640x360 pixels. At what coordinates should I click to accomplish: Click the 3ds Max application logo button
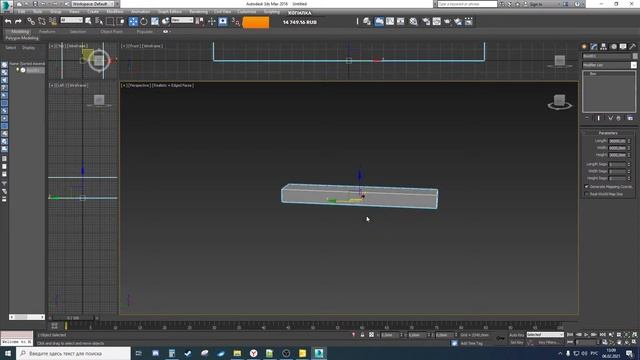6,6
